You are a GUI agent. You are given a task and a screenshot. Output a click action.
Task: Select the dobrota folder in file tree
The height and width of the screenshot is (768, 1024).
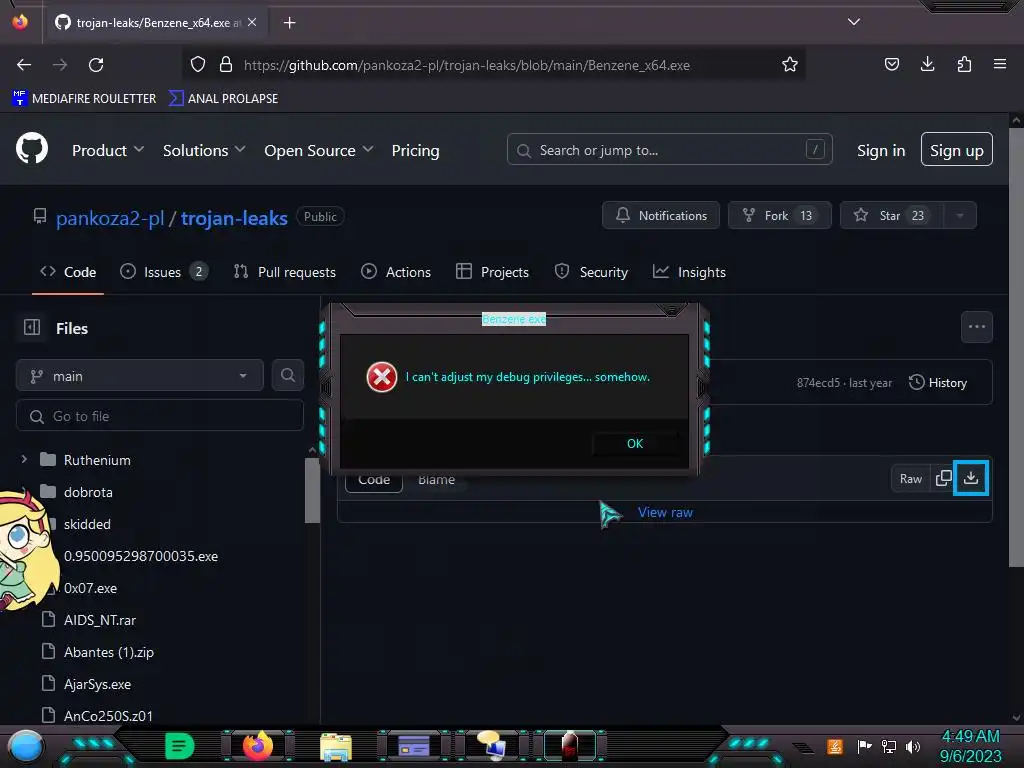tap(88, 492)
